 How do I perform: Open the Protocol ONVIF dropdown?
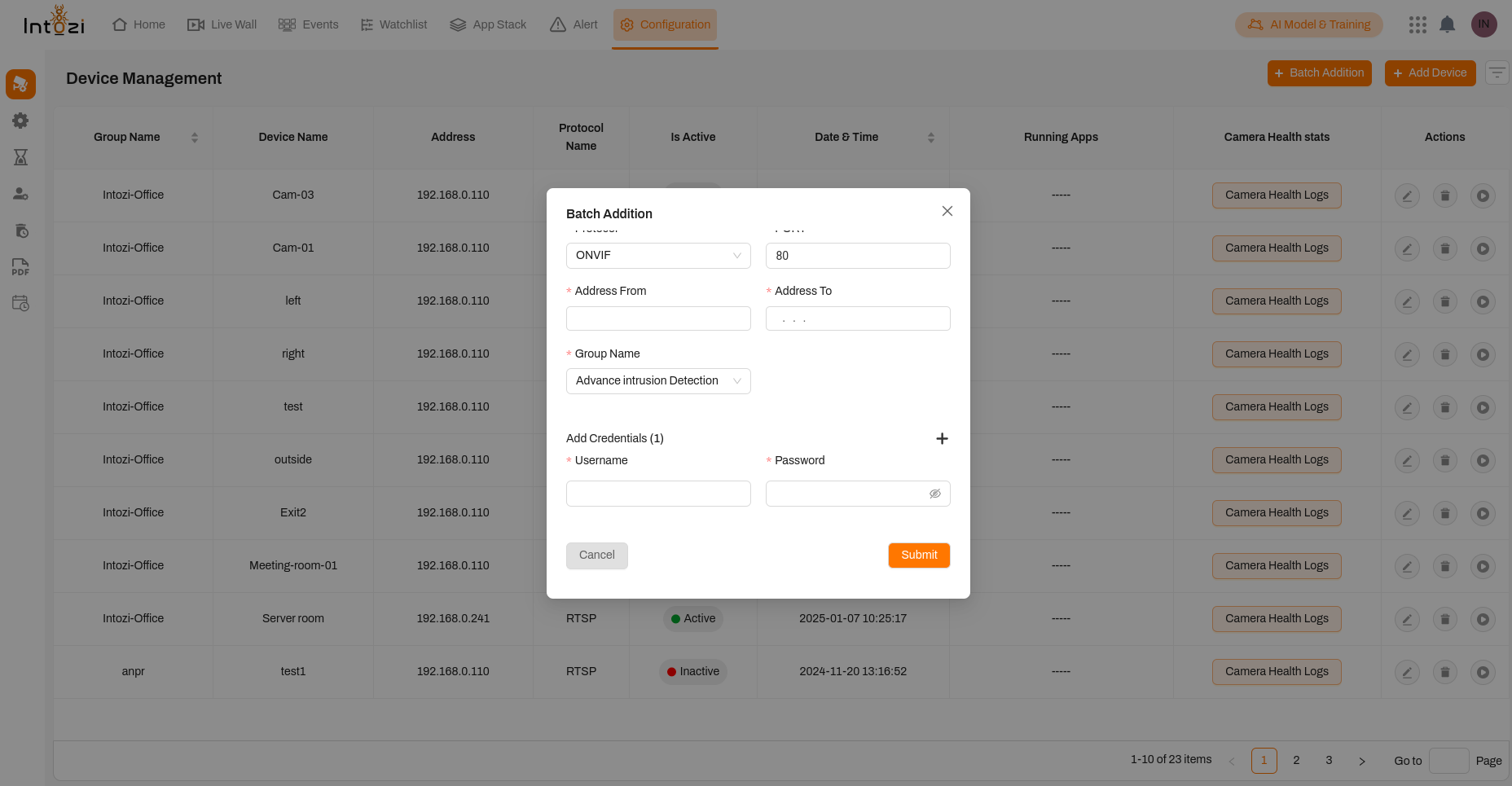[657, 256]
